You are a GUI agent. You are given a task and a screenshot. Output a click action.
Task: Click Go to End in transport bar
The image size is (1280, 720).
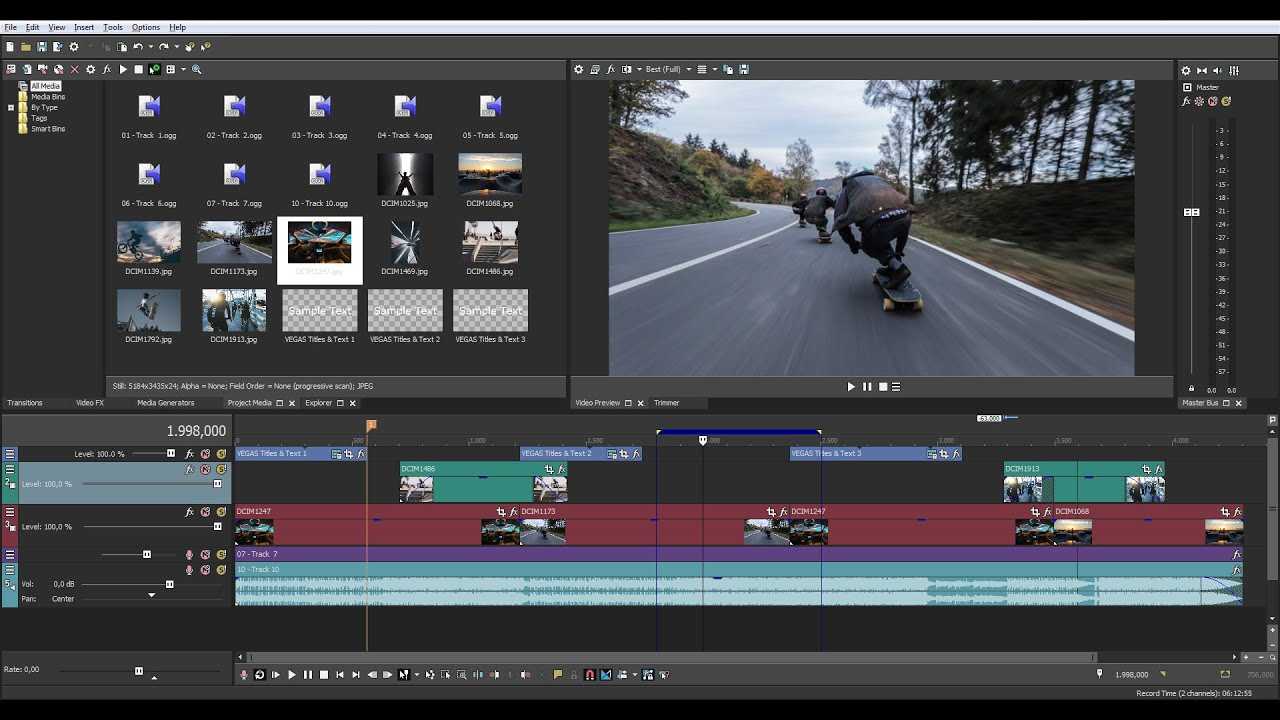click(356, 675)
